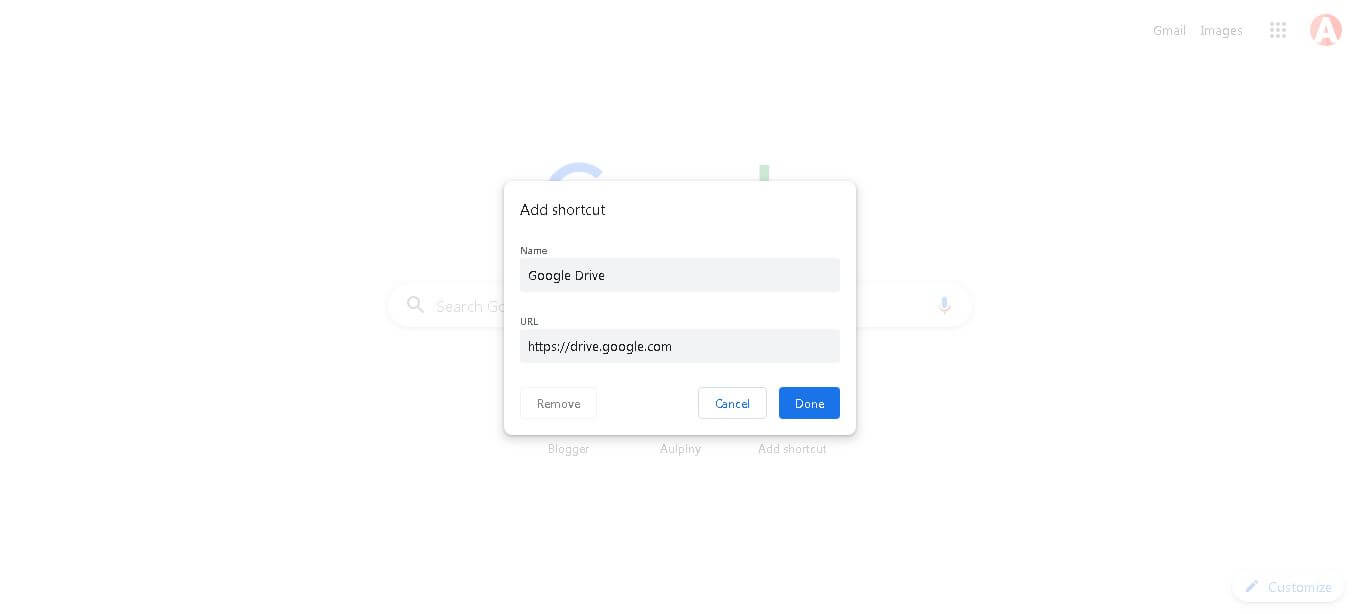Focus the Name field containing Google Drive

tap(680, 275)
